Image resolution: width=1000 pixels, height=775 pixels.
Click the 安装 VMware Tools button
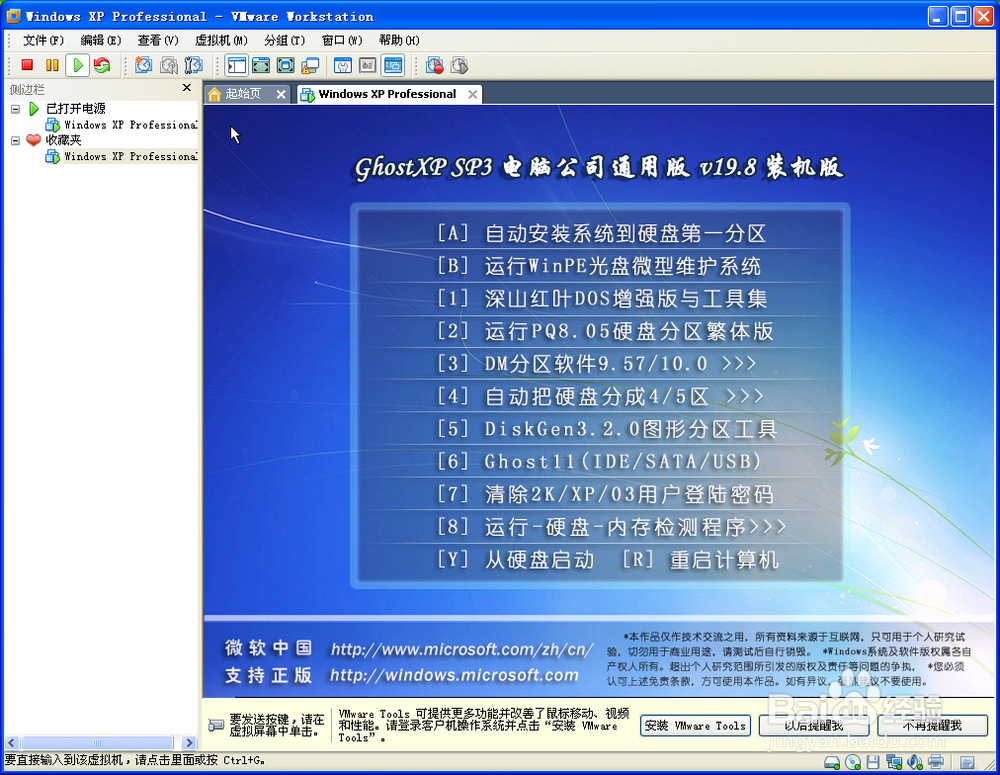(x=695, y=726)
